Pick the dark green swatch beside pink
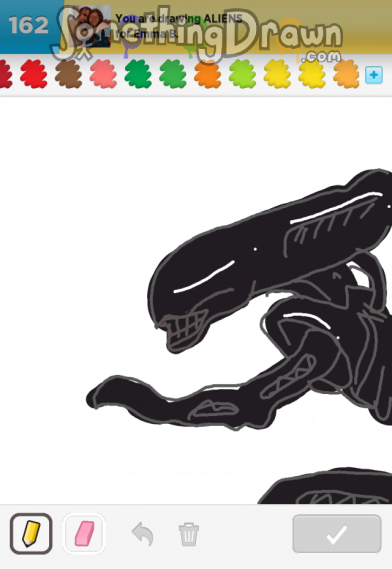This screenshot has width=392, height=569. pos(138,74)
